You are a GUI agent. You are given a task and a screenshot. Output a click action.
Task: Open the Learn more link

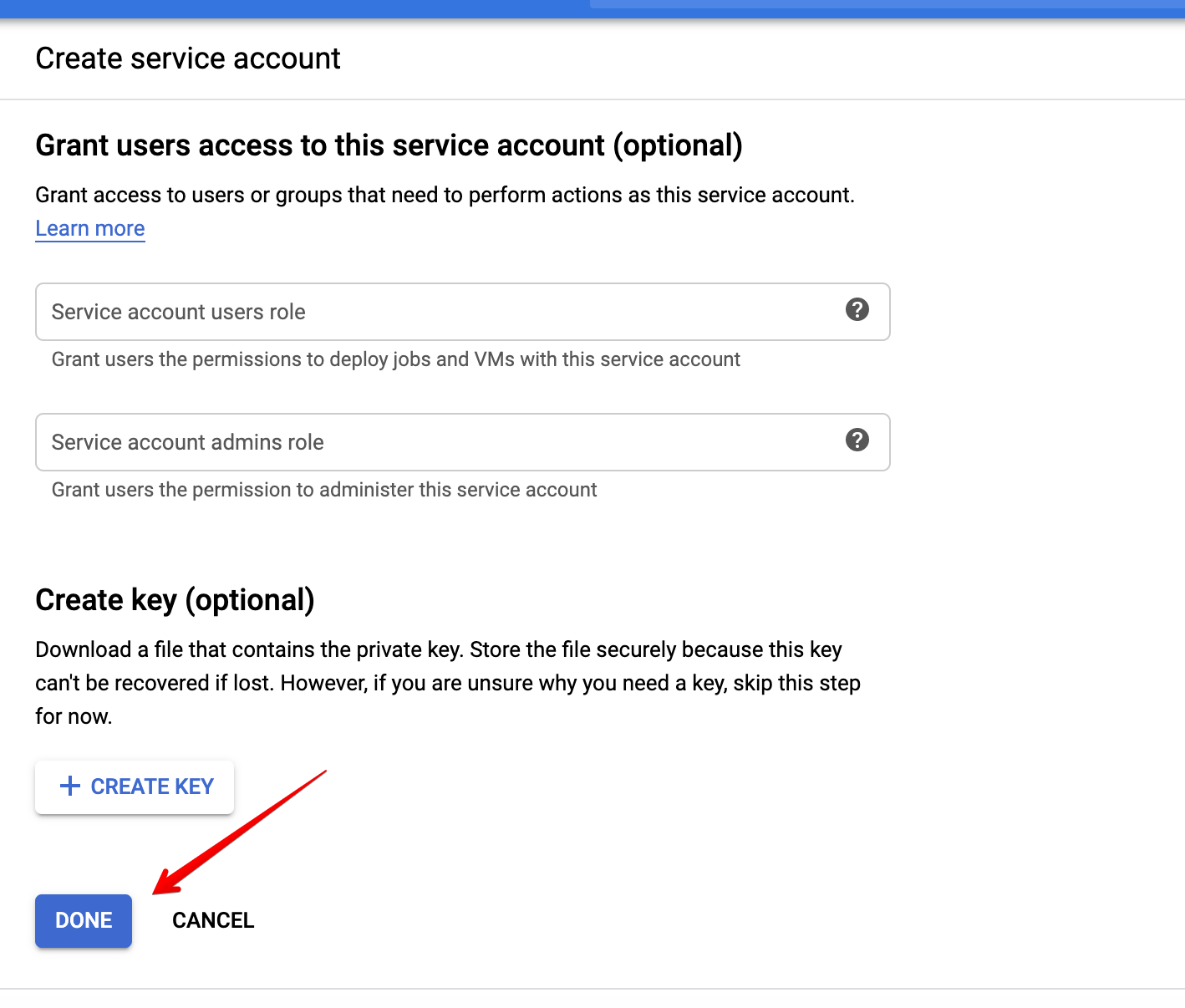[x=90, y=228]
